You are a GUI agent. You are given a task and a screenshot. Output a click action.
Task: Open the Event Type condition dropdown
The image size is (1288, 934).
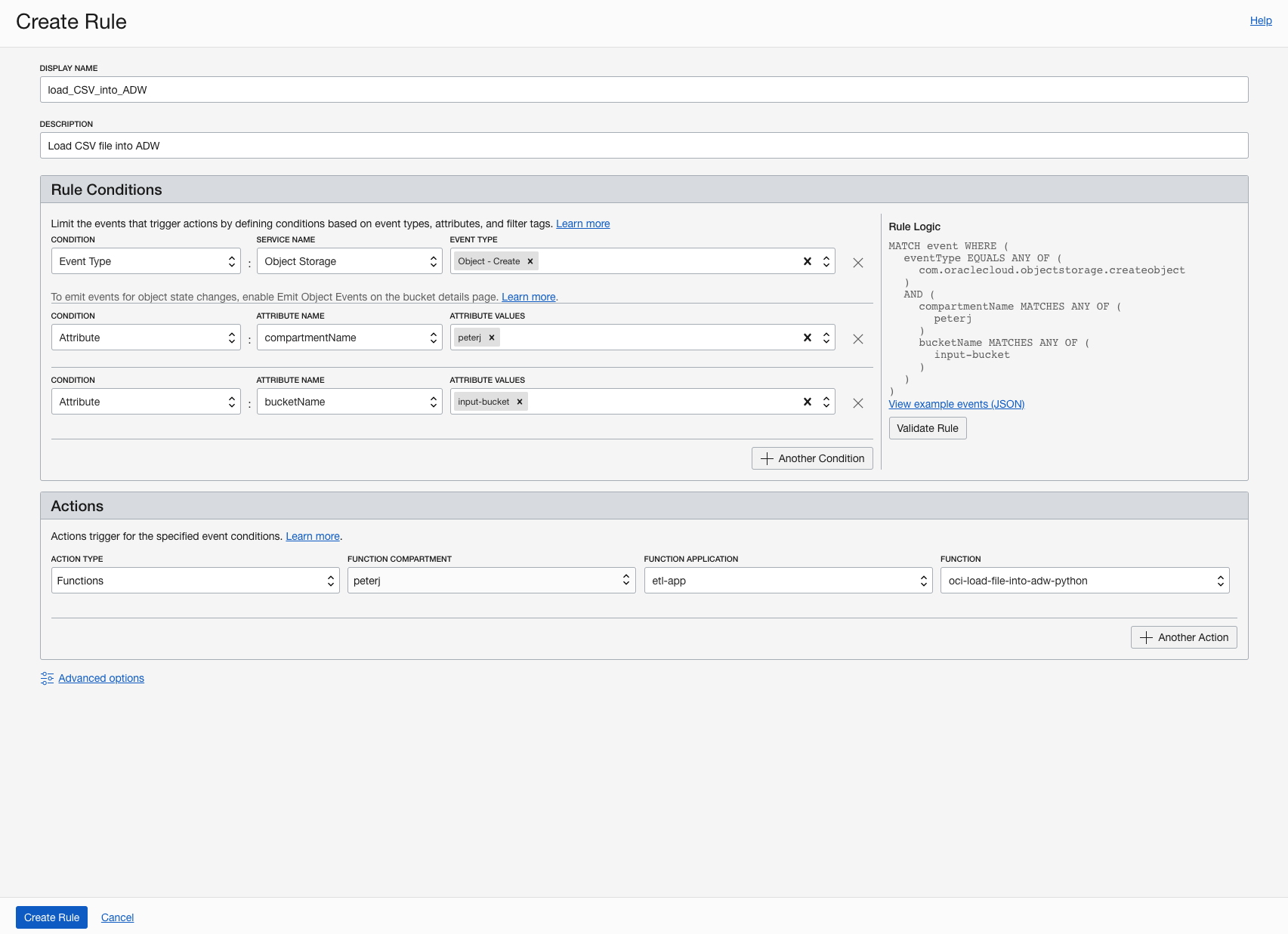[x=146, y=261]
